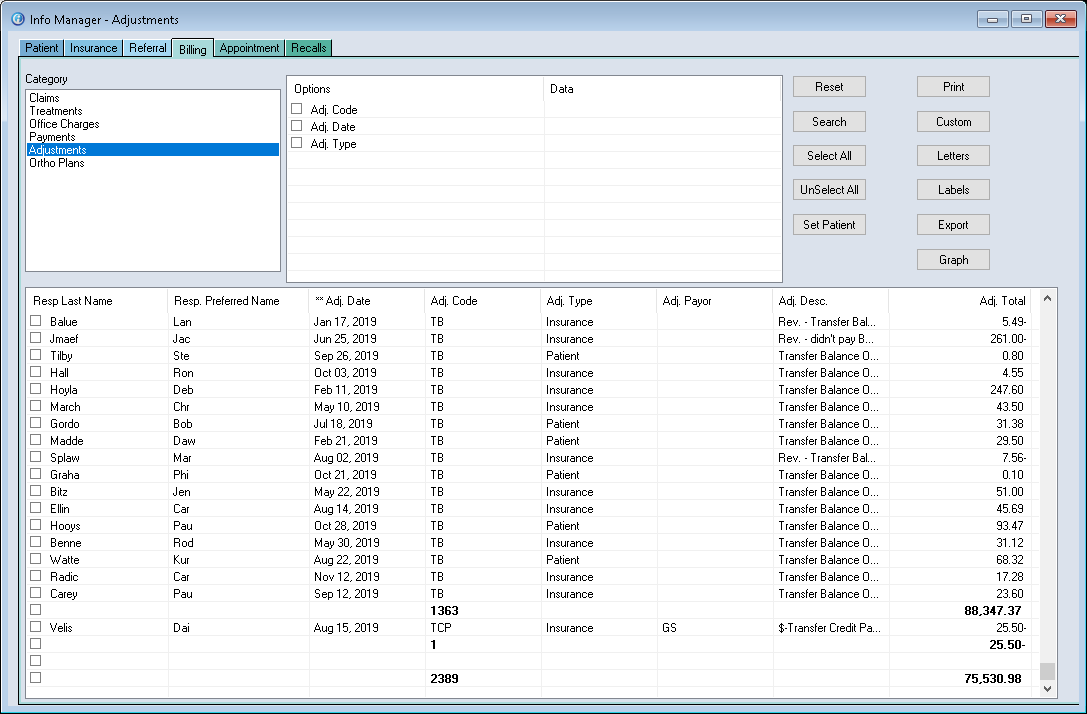Choose Ortho Plans from the Category list

57,163
